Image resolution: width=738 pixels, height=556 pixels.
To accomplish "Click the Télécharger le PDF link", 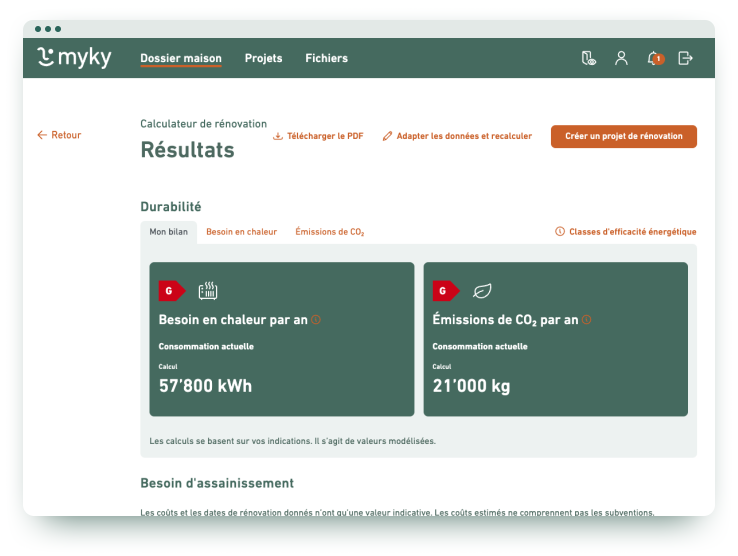I will [x=319, y=136].
